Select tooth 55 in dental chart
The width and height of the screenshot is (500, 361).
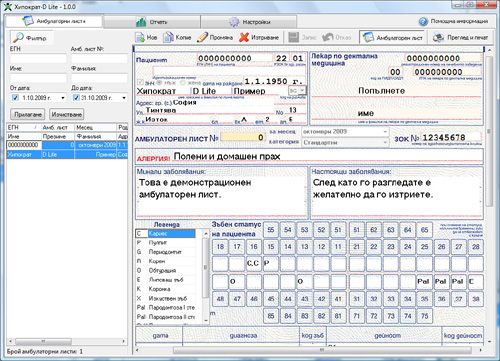271,230
